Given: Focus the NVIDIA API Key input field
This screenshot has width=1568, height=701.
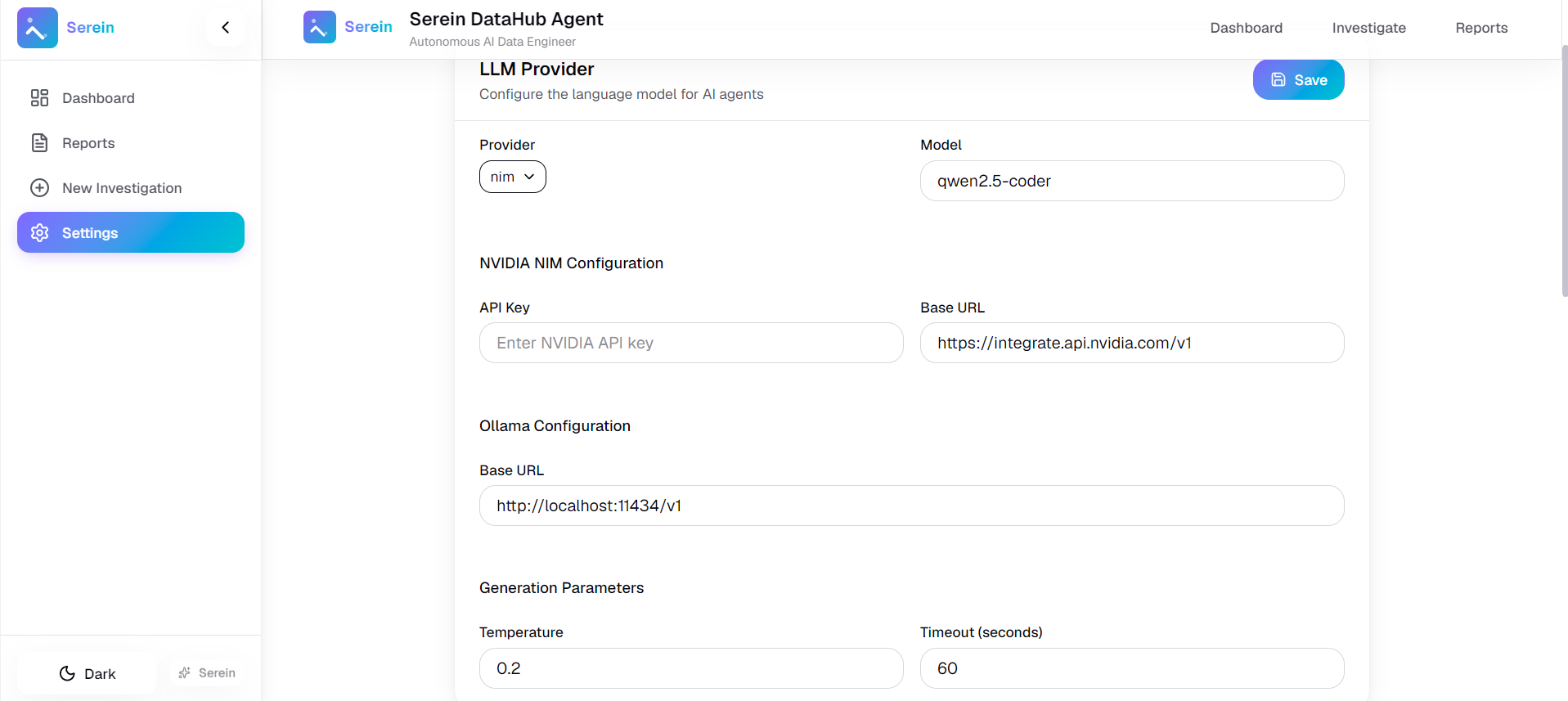Looking at the screenshot, I should [x=691, y=343].
